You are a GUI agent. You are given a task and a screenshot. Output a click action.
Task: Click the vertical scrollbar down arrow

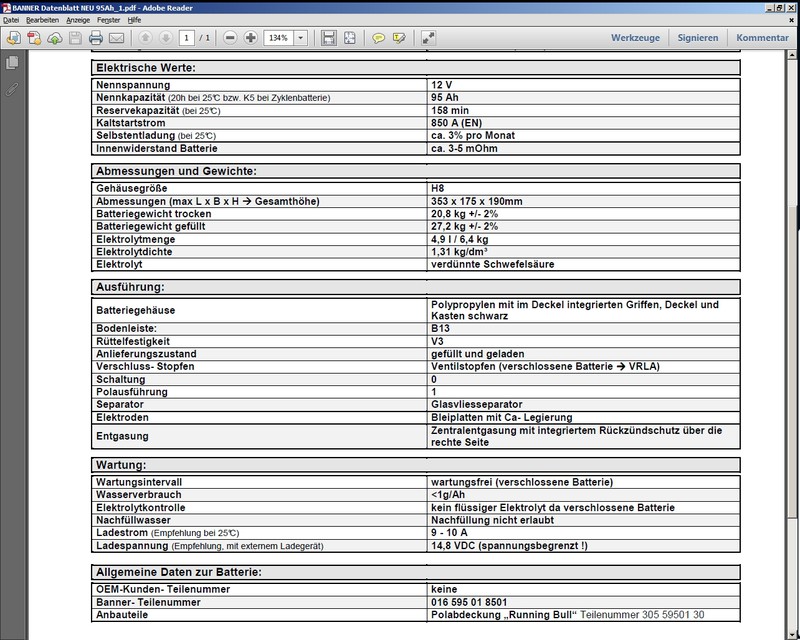pos(794,634)
